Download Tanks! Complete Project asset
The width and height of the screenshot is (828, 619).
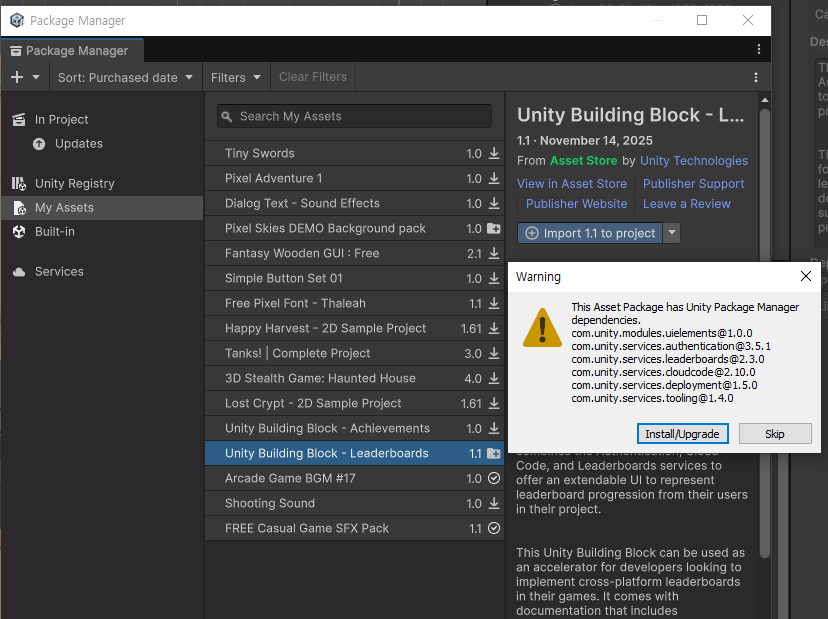494,353
